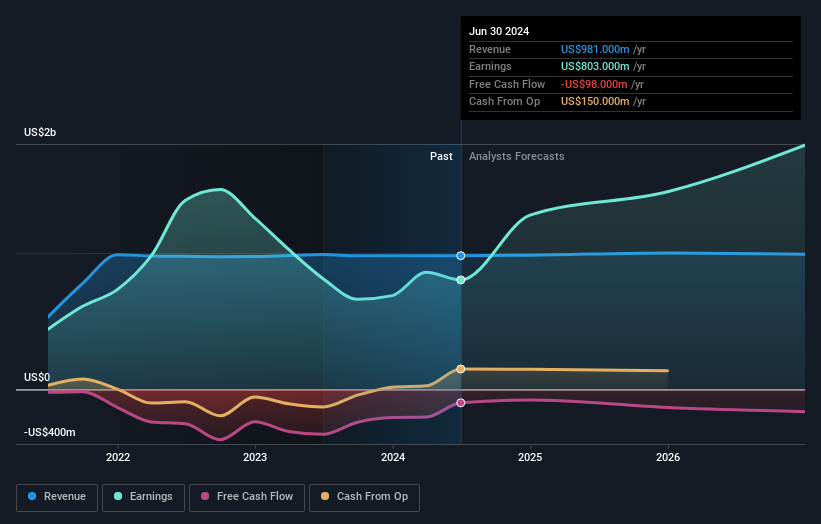Click the US$0 y-axis label
The image size is (821, 524).
37,377
